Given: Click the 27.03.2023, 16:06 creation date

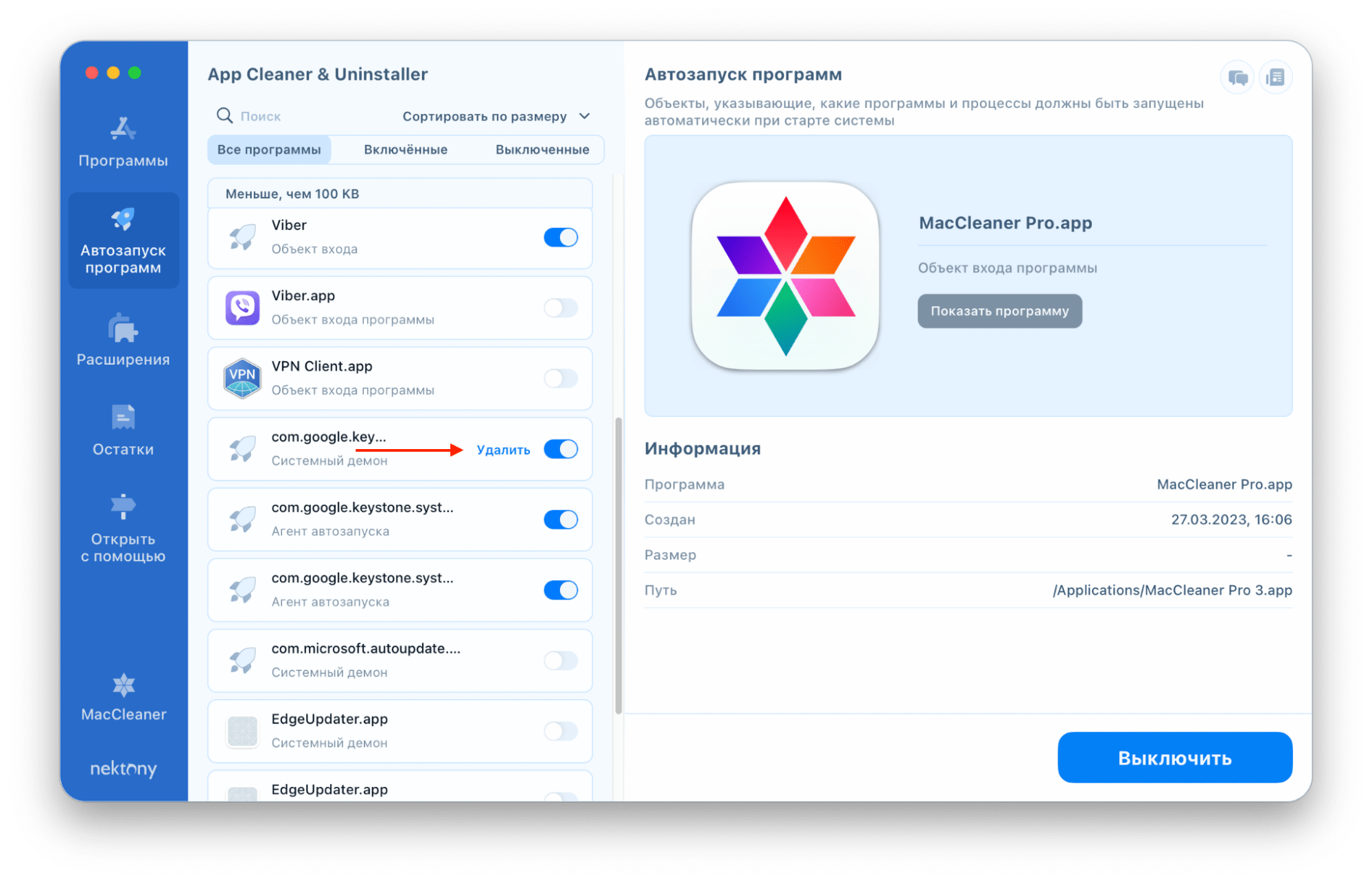Looking at the screenshot, I should (1231, 520).
